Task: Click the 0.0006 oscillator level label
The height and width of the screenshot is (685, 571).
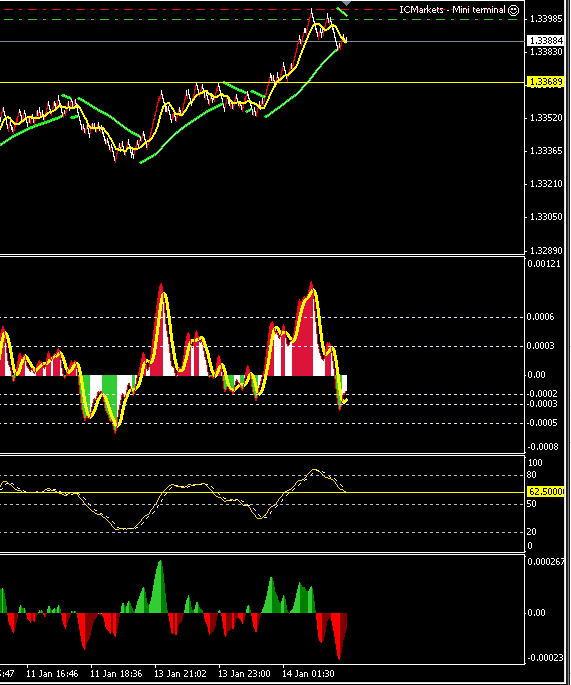Action: (x=540, y=317)
